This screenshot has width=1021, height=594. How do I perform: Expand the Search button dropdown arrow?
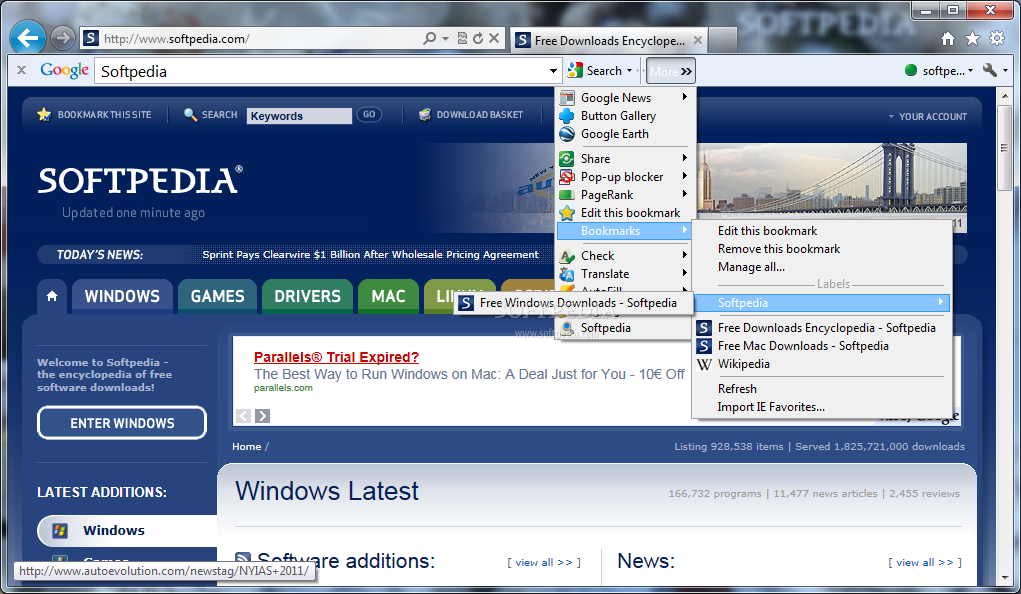pyautogui.click(x=629, y=70)
